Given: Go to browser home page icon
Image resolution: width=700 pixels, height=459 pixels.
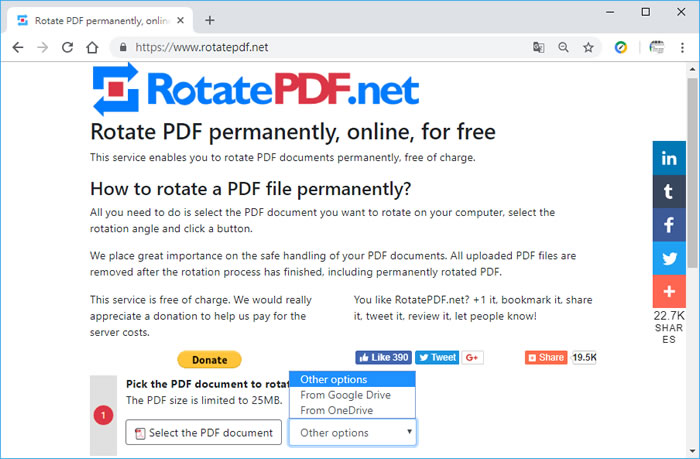Looking at the screenshot, I should point(92,47).
